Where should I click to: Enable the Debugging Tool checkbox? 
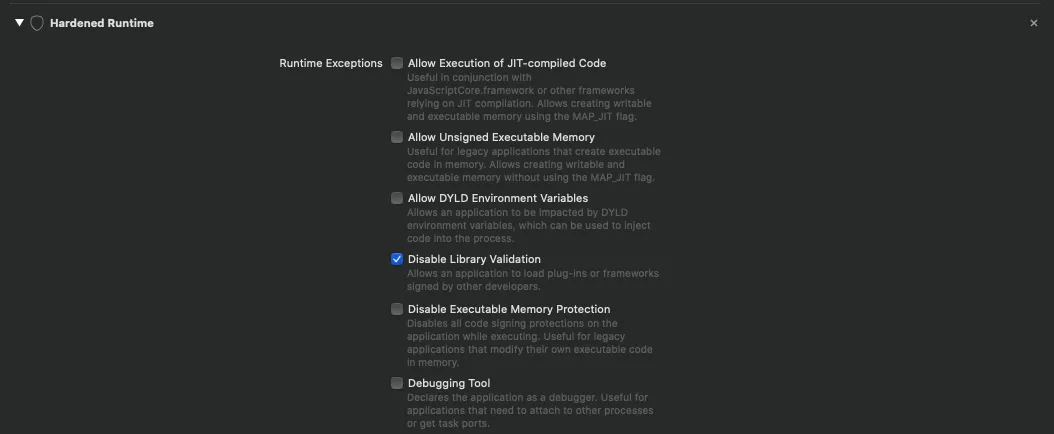397,383
